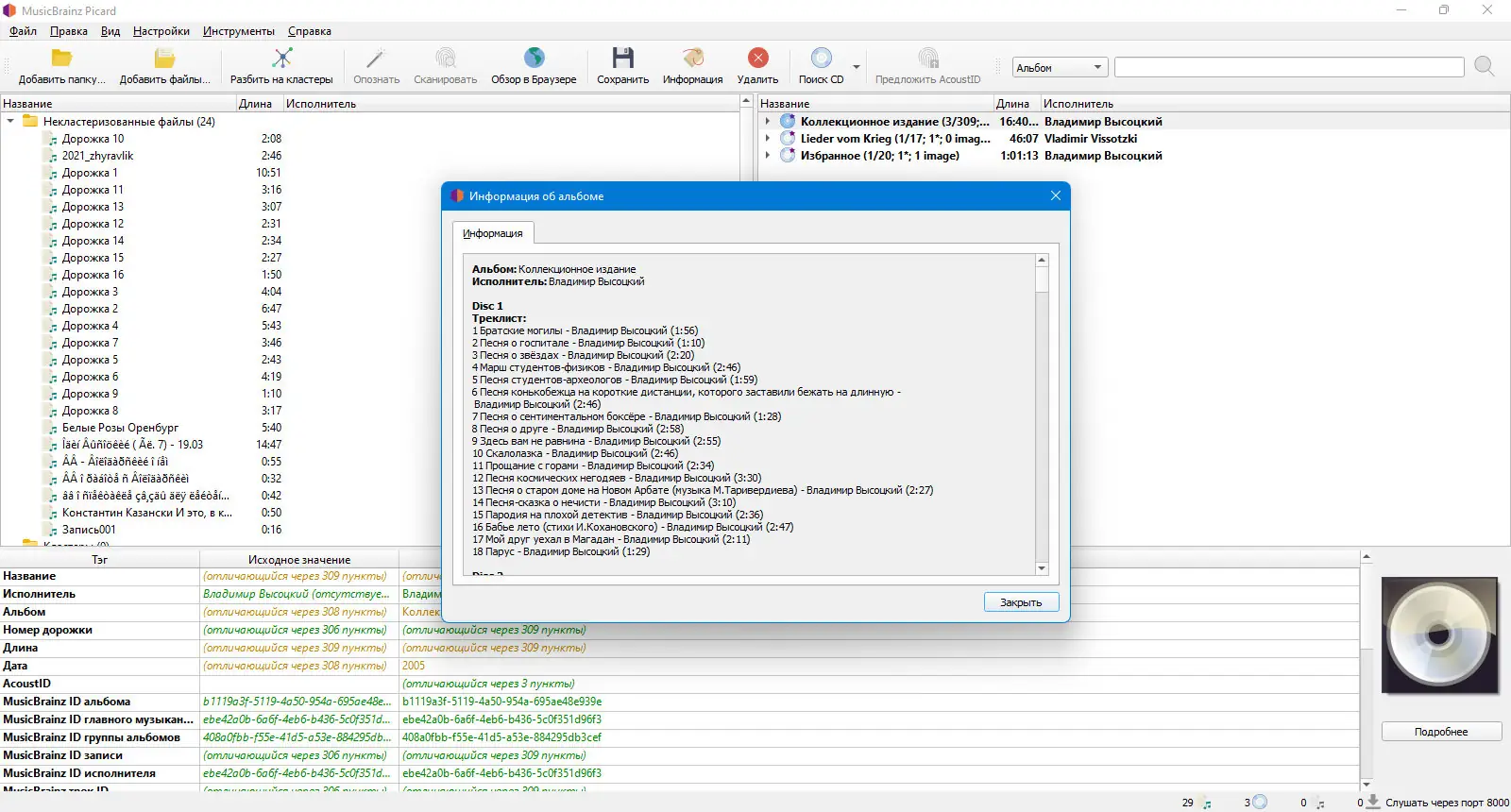1511x812 pixels.
Task: Click the CD cover art thumbnail
Action: [x=1440, y=635]
